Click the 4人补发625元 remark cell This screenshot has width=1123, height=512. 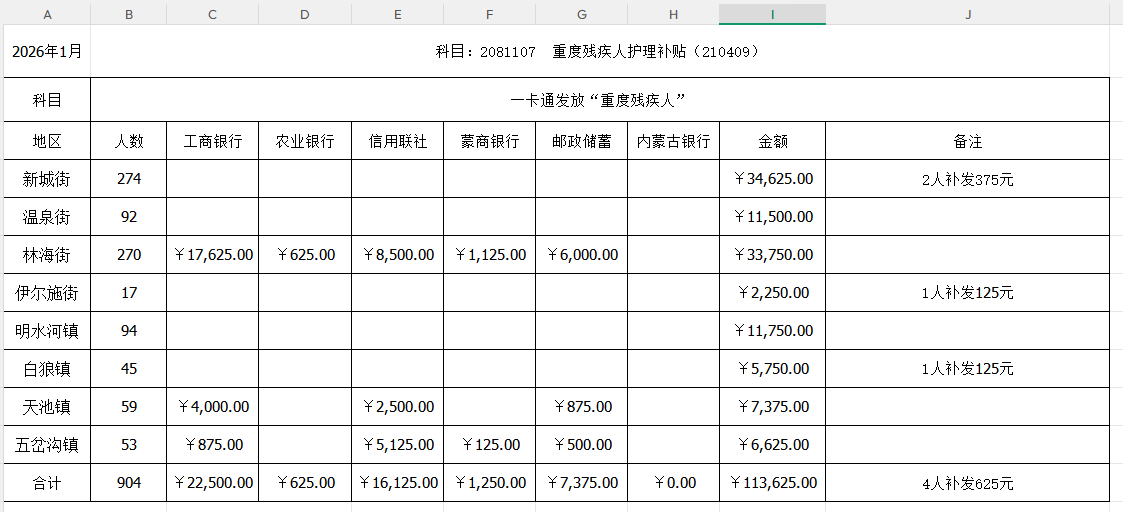(x=967, y=484)
